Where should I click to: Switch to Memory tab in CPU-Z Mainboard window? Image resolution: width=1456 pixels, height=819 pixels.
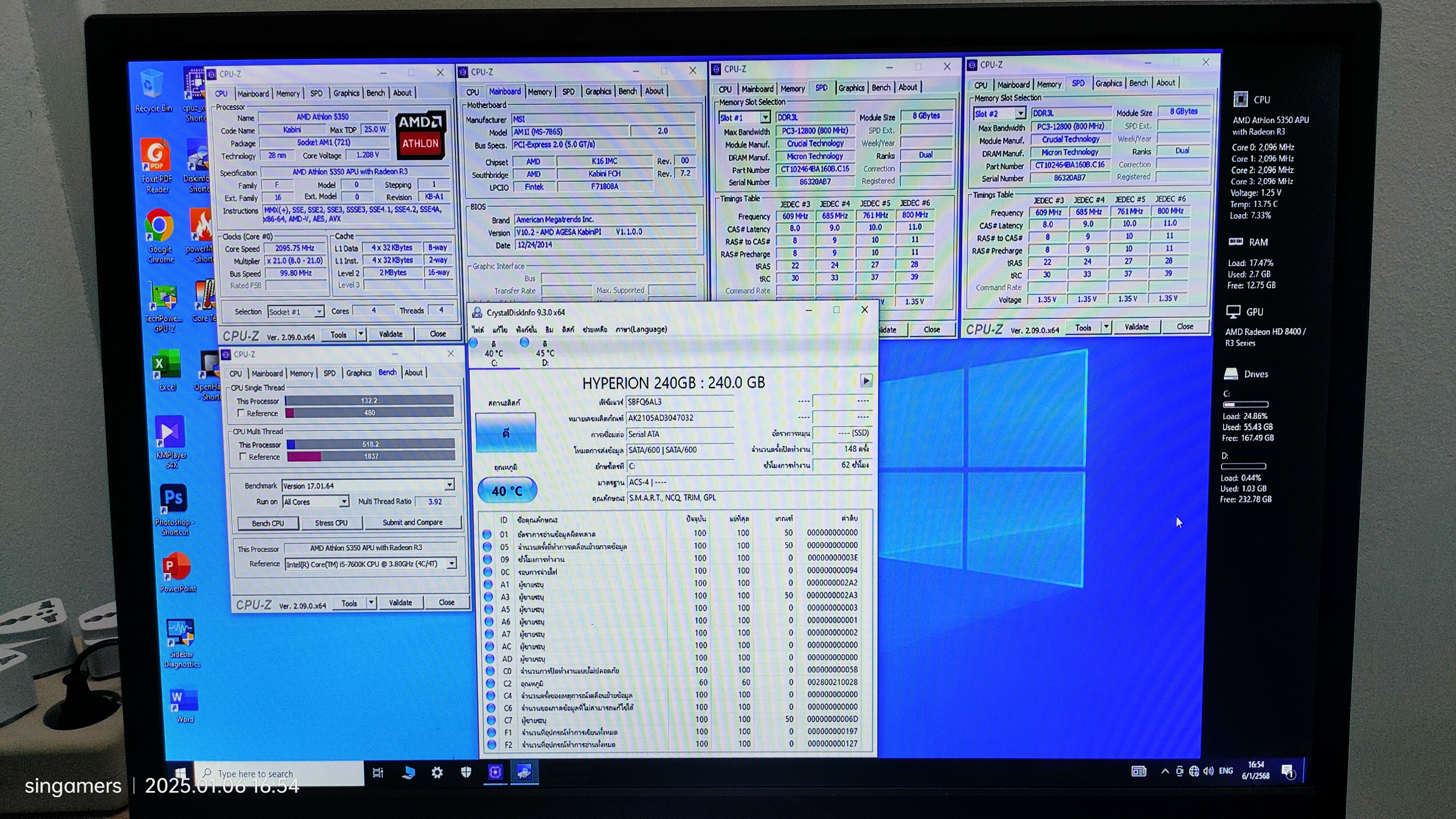[x=539, y=92]
